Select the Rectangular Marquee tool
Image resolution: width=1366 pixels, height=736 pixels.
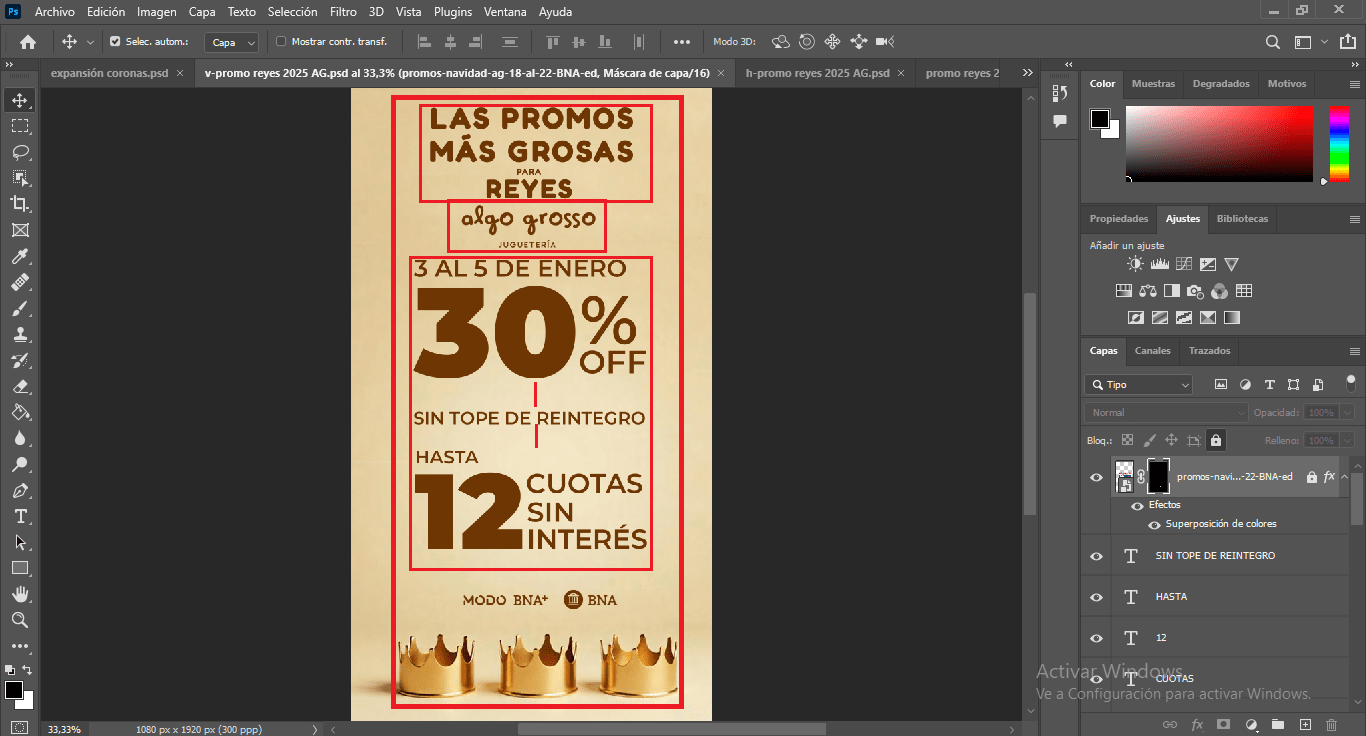click(20, 126)
